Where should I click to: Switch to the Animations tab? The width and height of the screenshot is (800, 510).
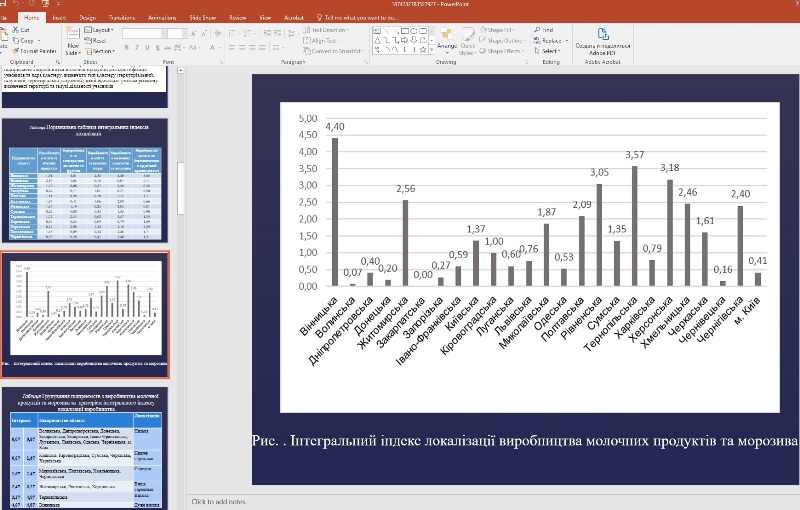161,17
